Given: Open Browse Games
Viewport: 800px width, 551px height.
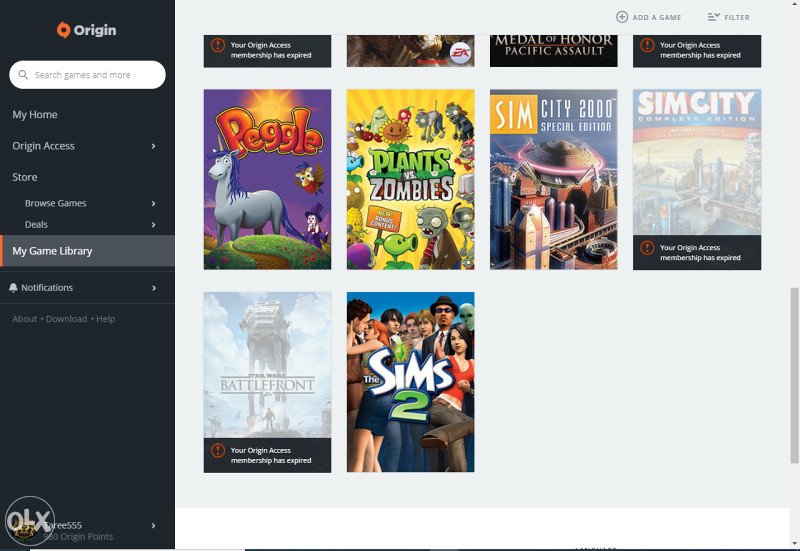Looking at the screenshot, I should (56, 203).
